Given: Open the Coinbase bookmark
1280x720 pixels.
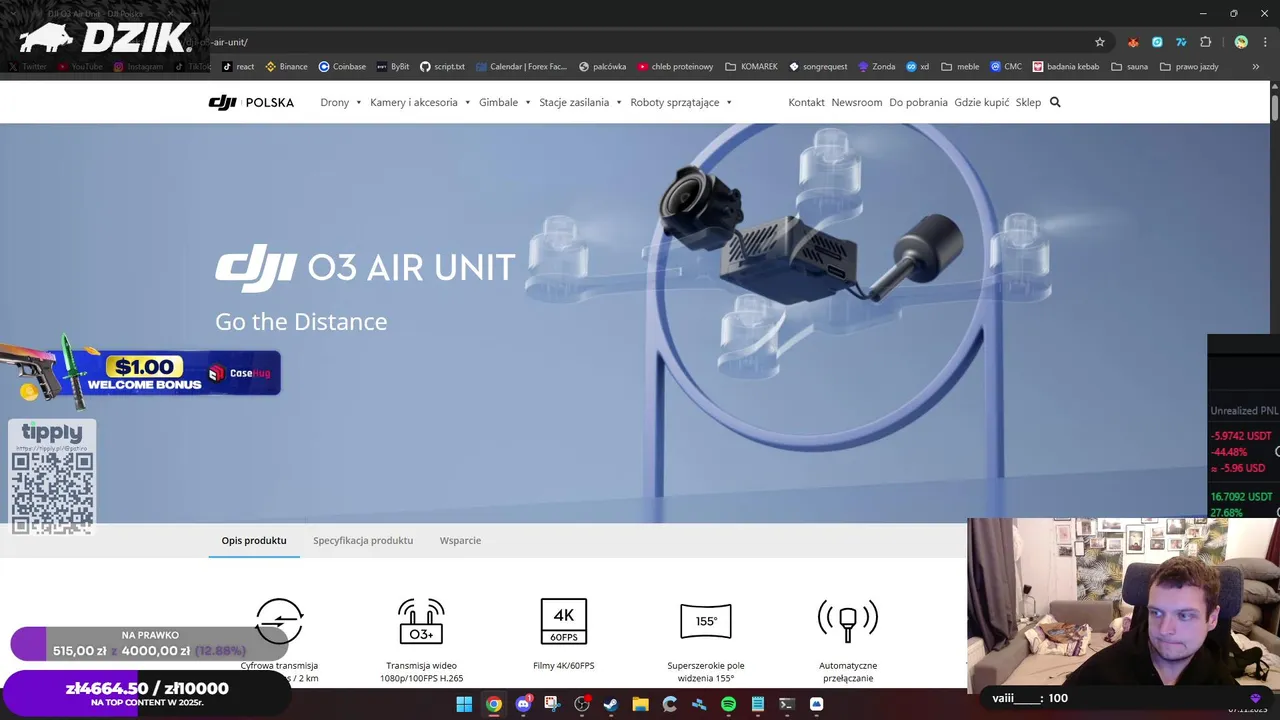Looking at the screenshot, I should (342, 67).
